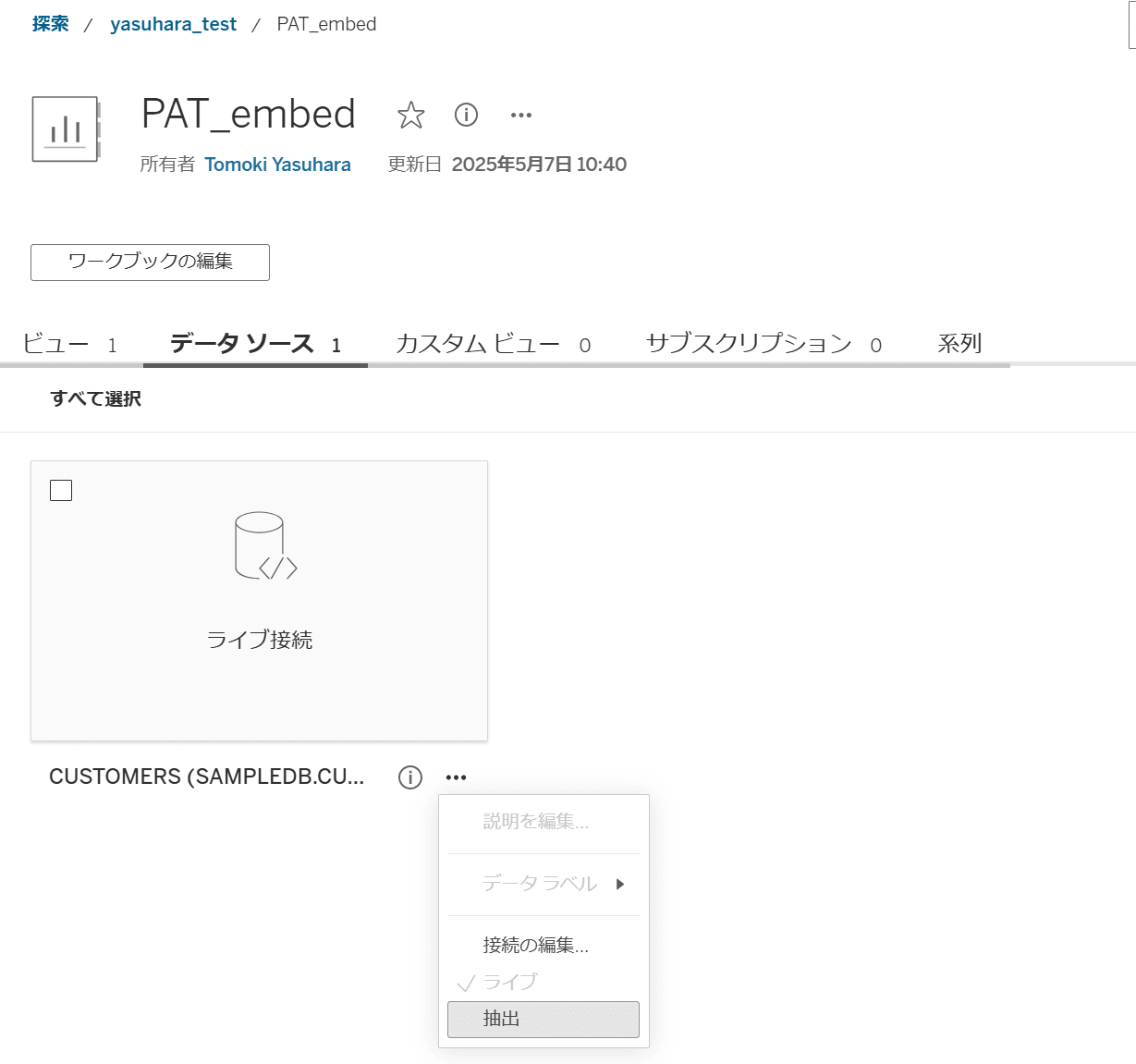Click the CUSTOMERS (SAMPLEDB.CU... data source name
1136x1064 pixels.
click(x=206, y=777)
